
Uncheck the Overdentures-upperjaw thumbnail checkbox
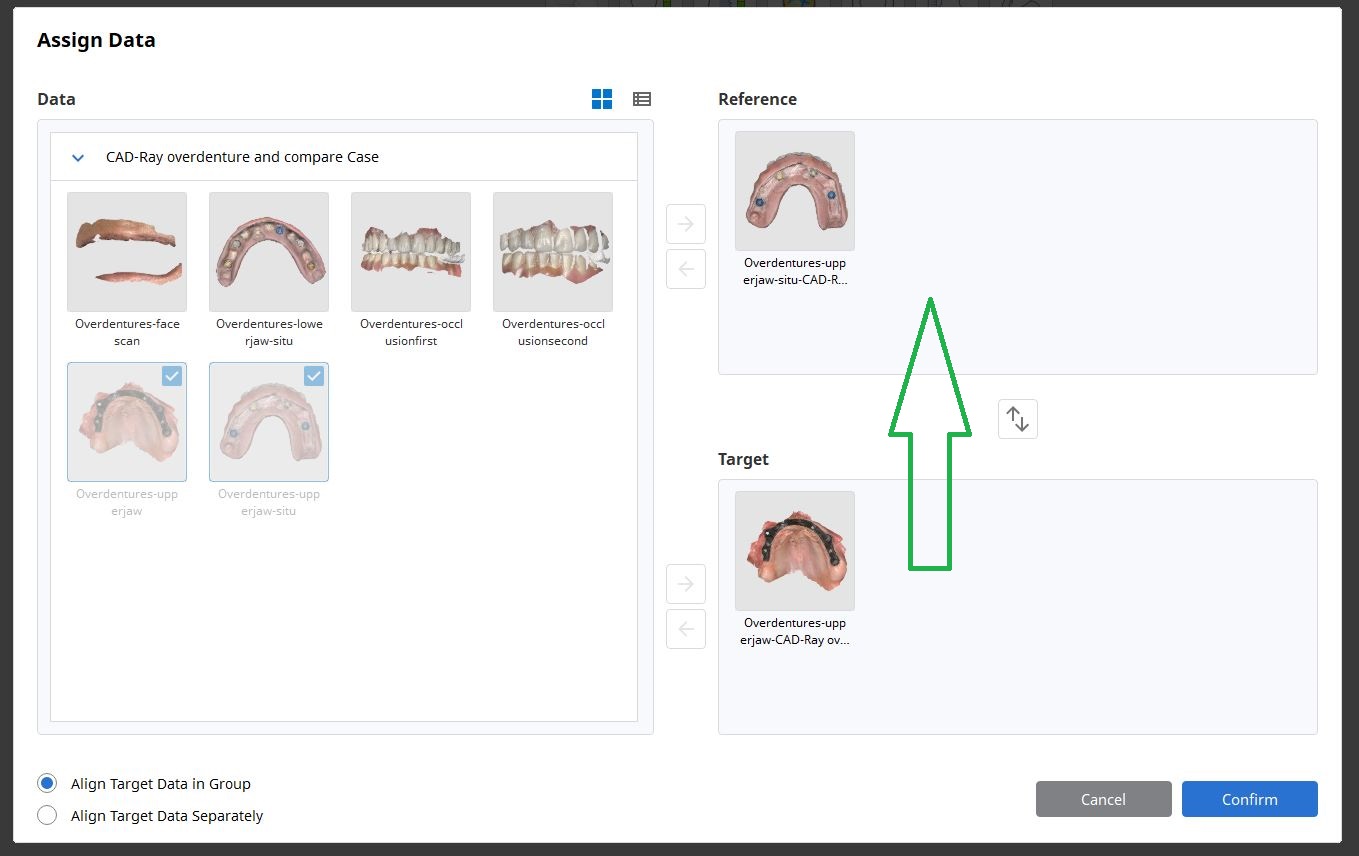tap(172, 376)
